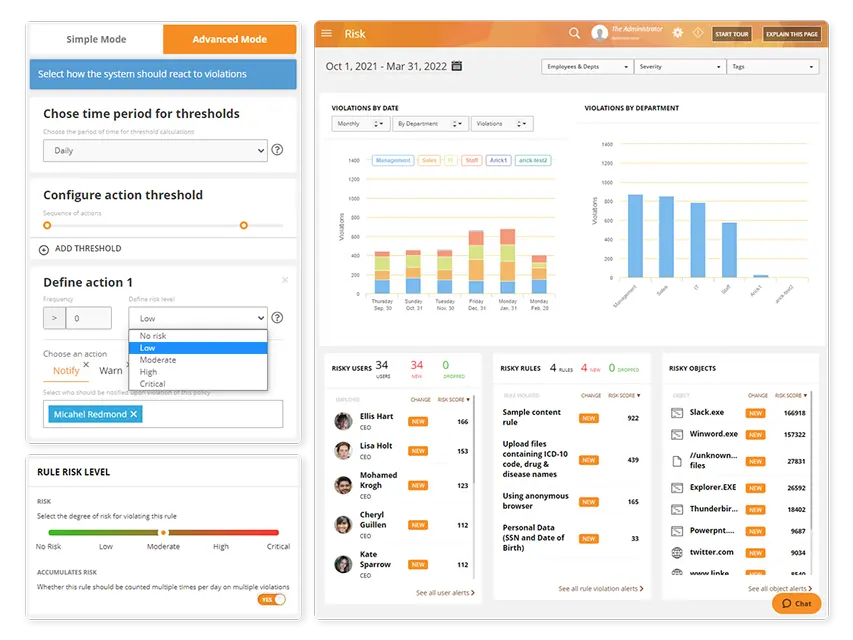Remove the Notify action with its X

click(x=86, y=364)
